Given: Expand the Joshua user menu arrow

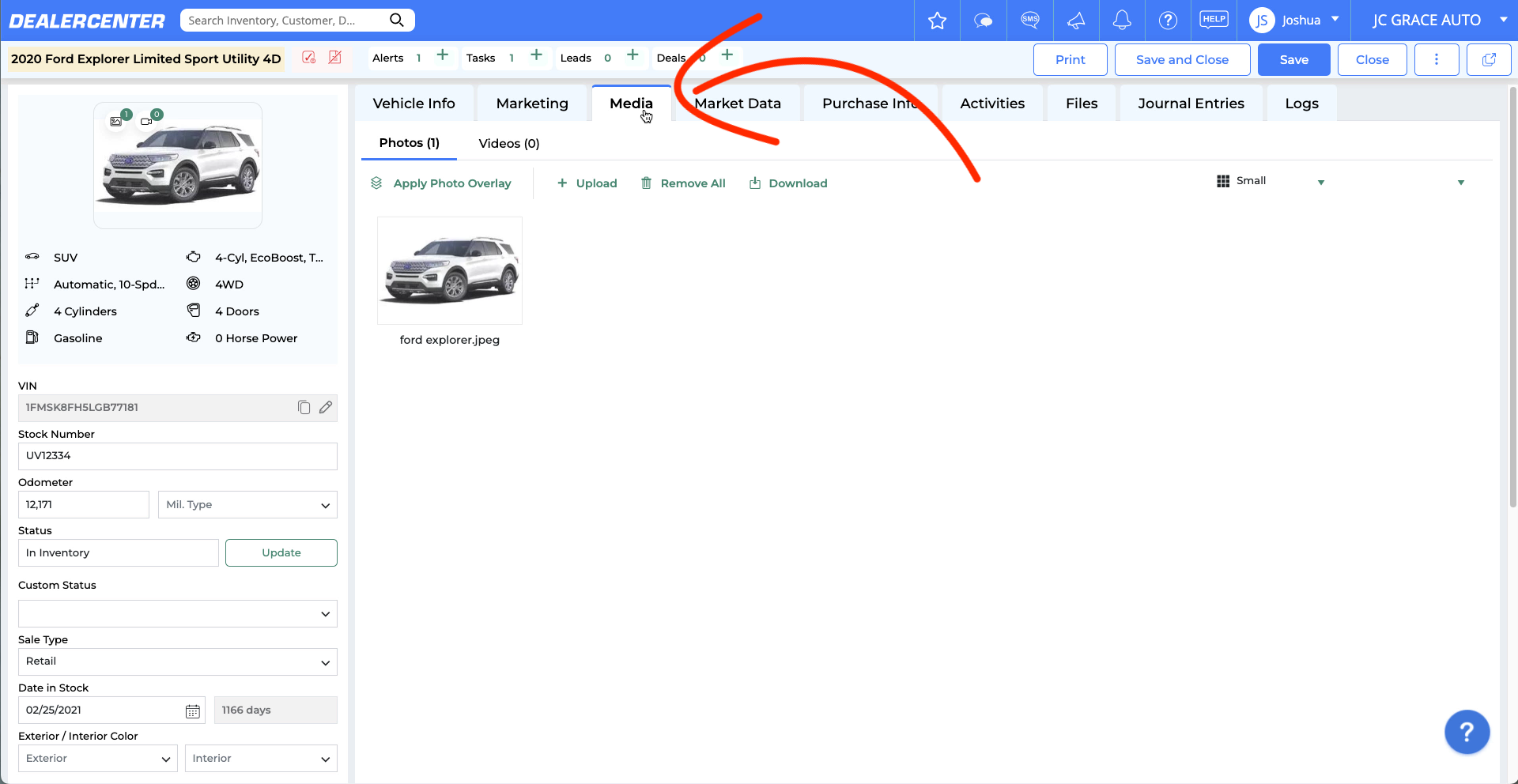Looking at the screenshot, I should pyautogui.click(x=1335, y=19).
